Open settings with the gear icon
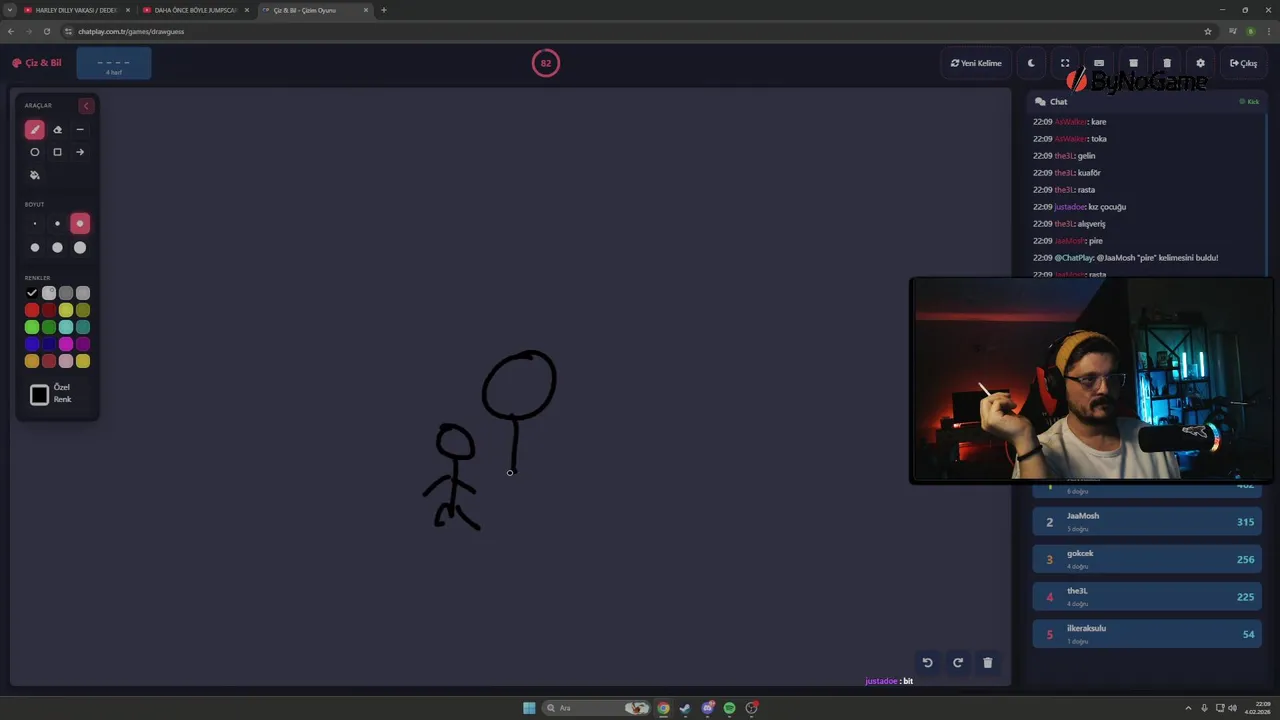 1201,63
